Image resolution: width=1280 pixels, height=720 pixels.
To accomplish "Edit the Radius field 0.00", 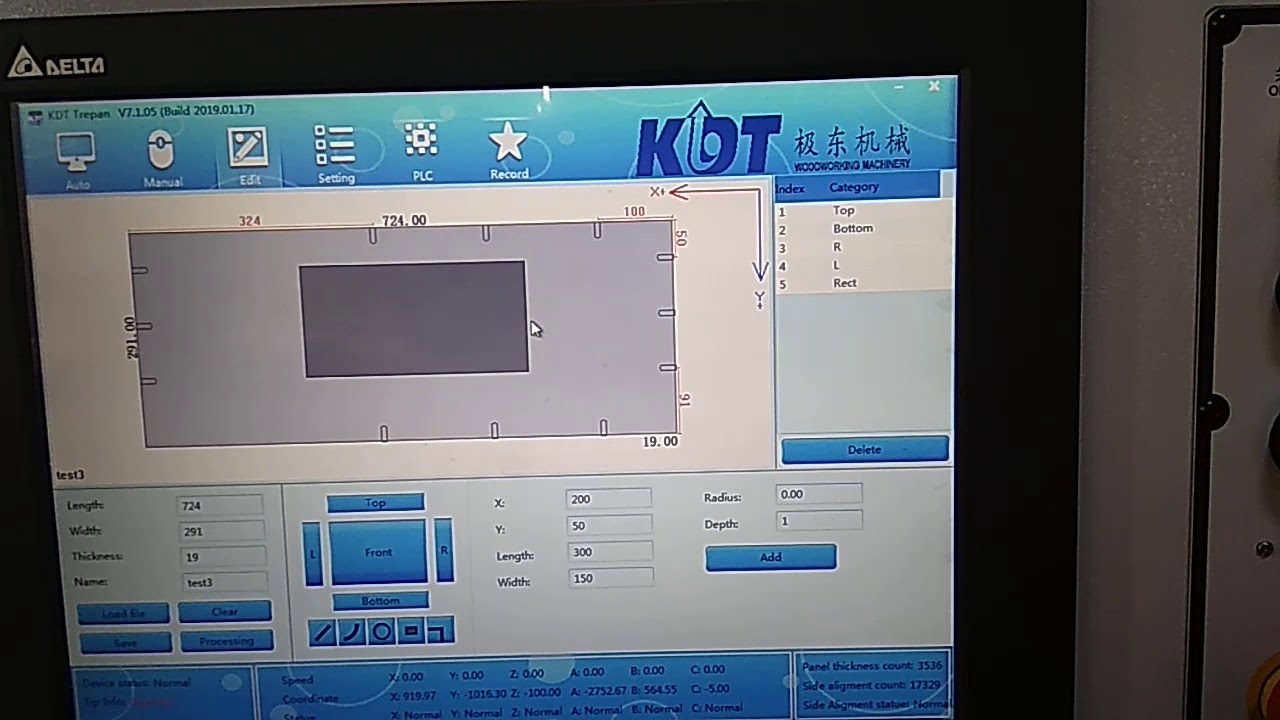I will (818, 493).
